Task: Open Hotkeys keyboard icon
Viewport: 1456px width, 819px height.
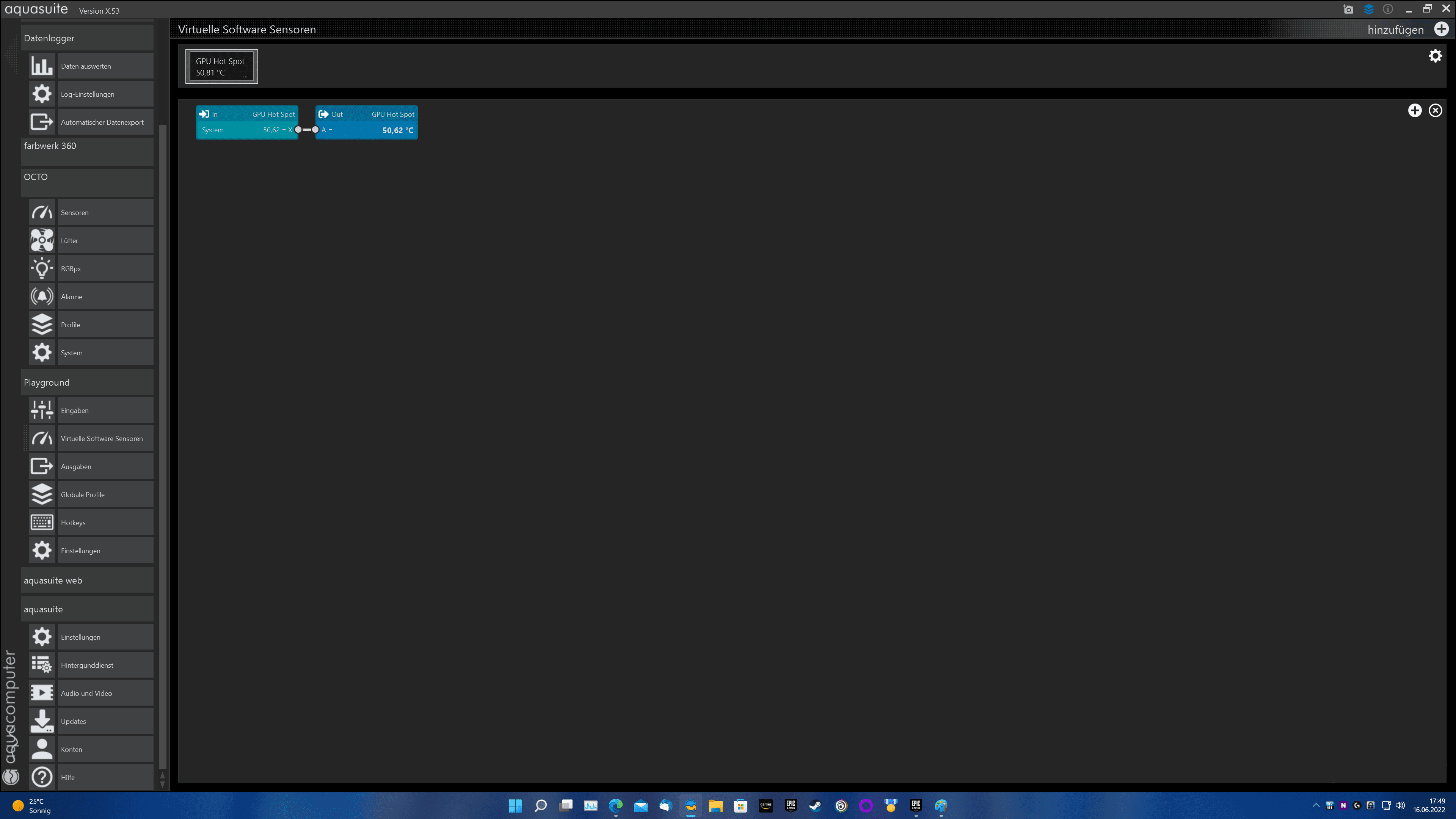Action: 42,522
